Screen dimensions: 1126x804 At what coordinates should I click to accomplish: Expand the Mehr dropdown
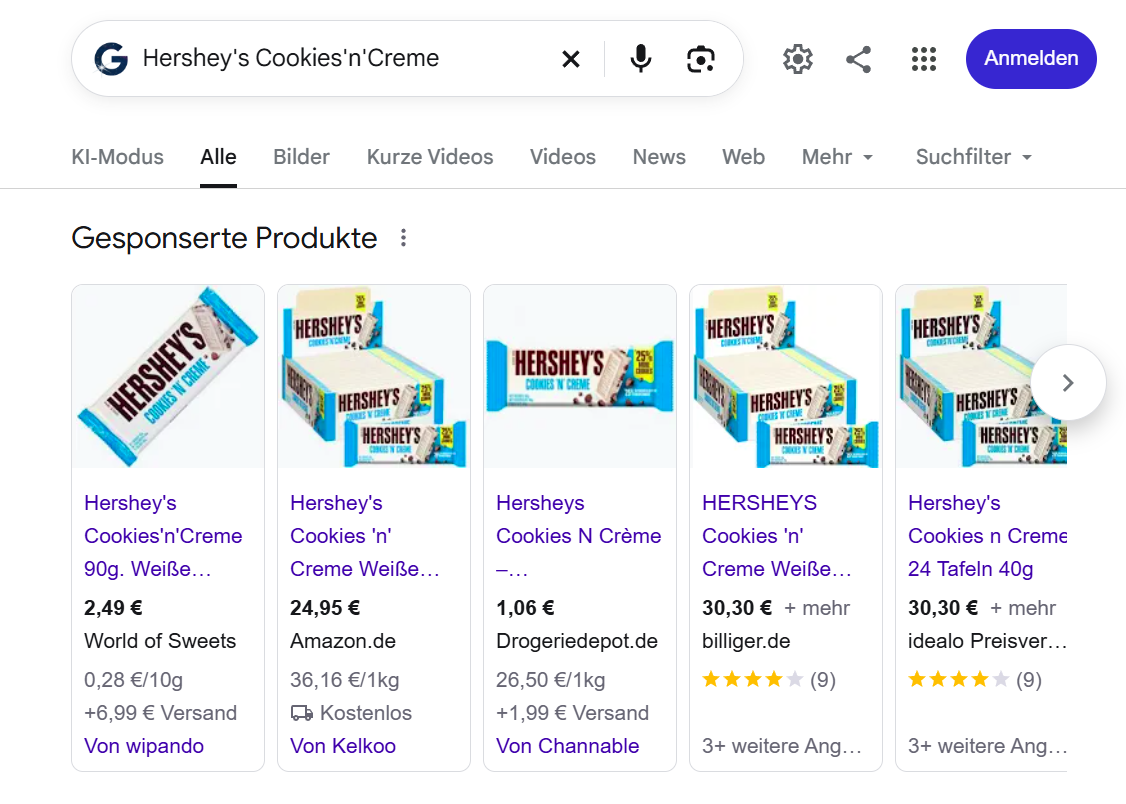[x=837, y=157]
